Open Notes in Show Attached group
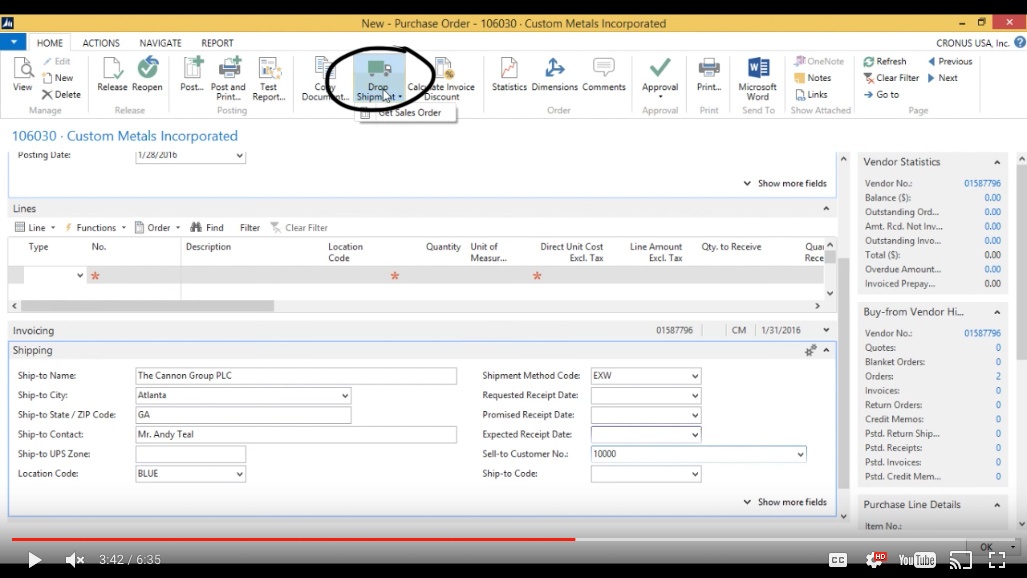The height and width of the screenshot is (578, 1027). (x=813, y=78)
